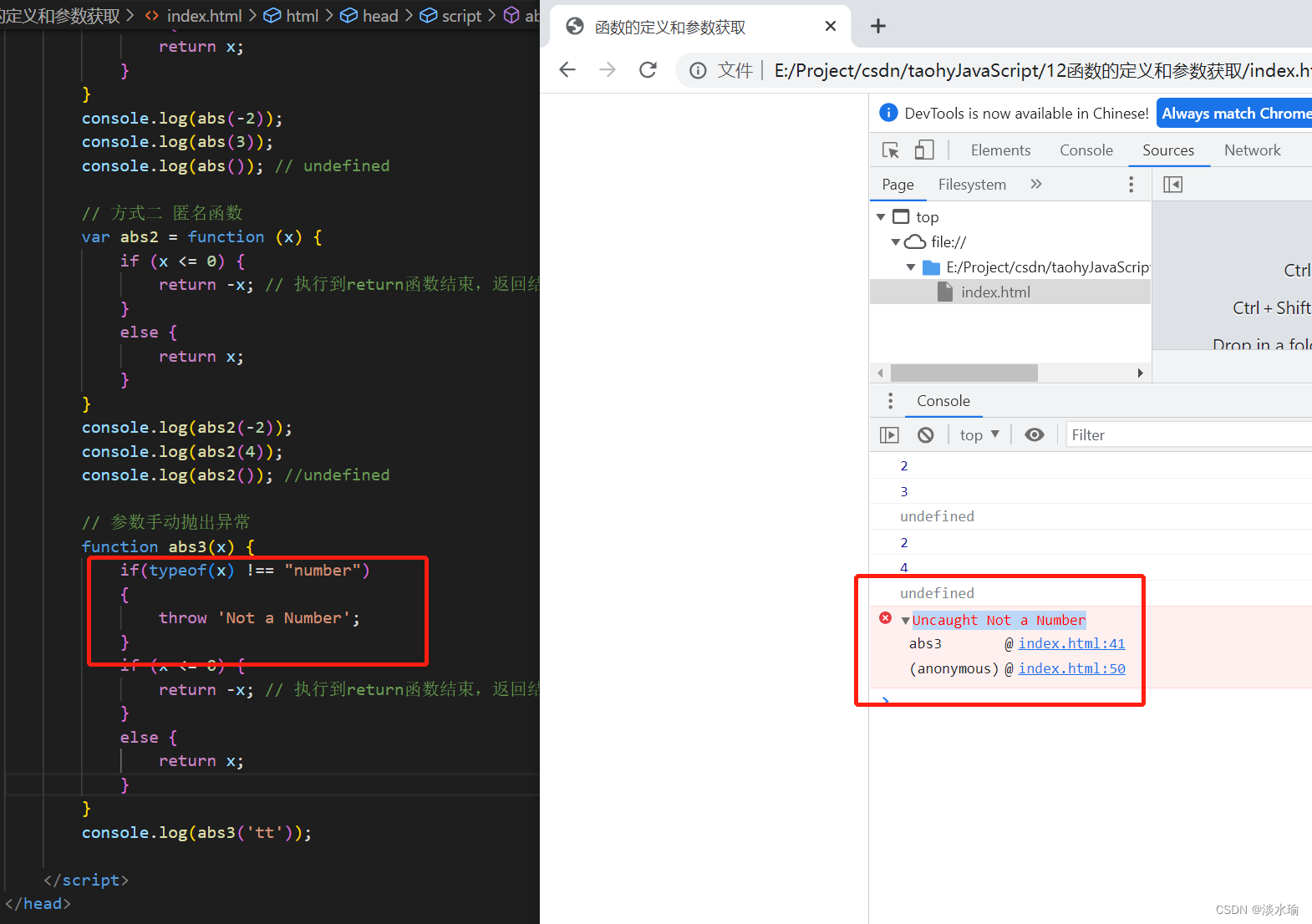Viewport: 1312px width, 924px height.
Task: Click the E:/Project/csdn folder icon
Action: tap(931, 267)
